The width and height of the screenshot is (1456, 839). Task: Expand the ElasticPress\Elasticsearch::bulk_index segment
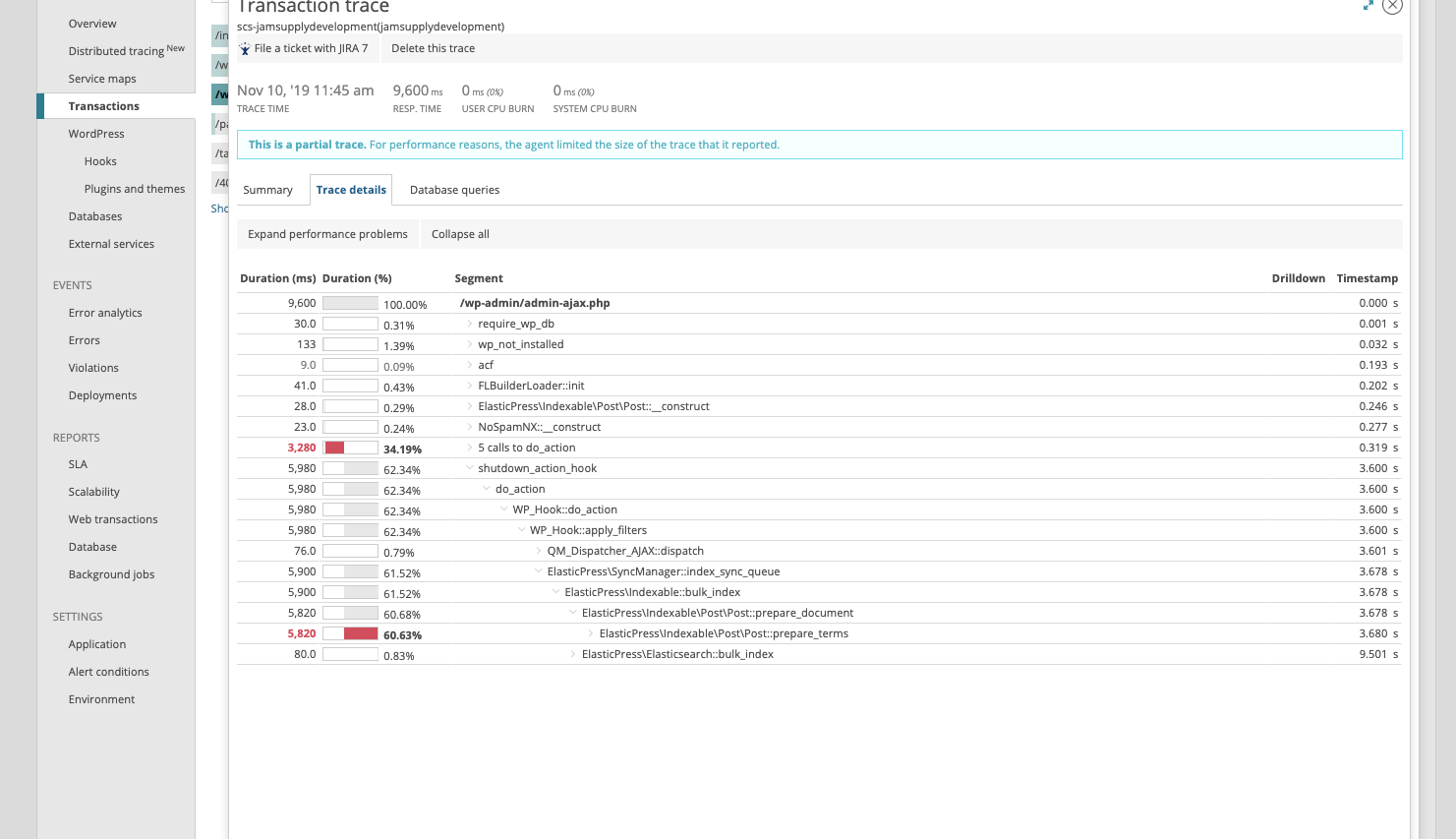click(x=573, y=653)
